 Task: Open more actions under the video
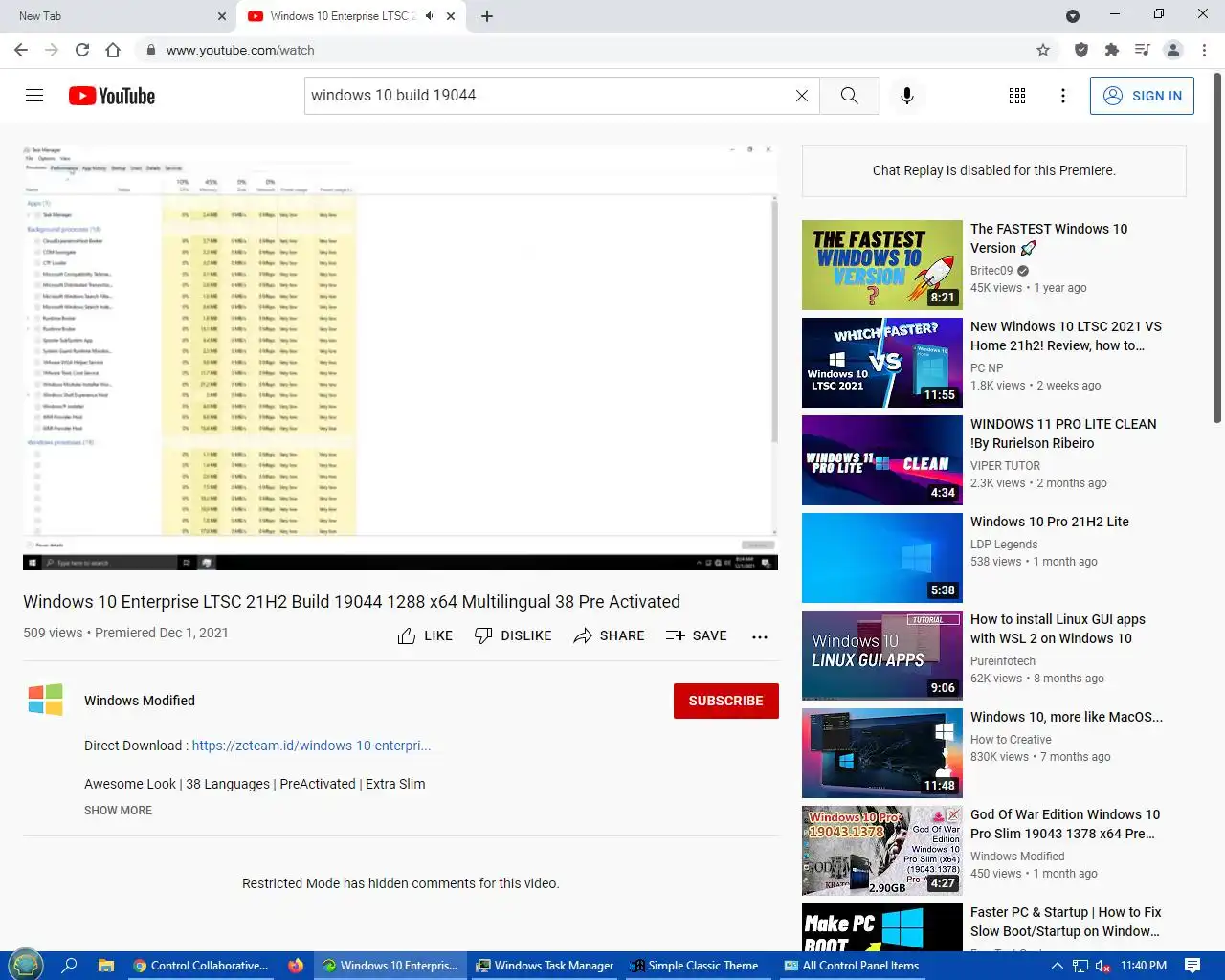(760, 636)
